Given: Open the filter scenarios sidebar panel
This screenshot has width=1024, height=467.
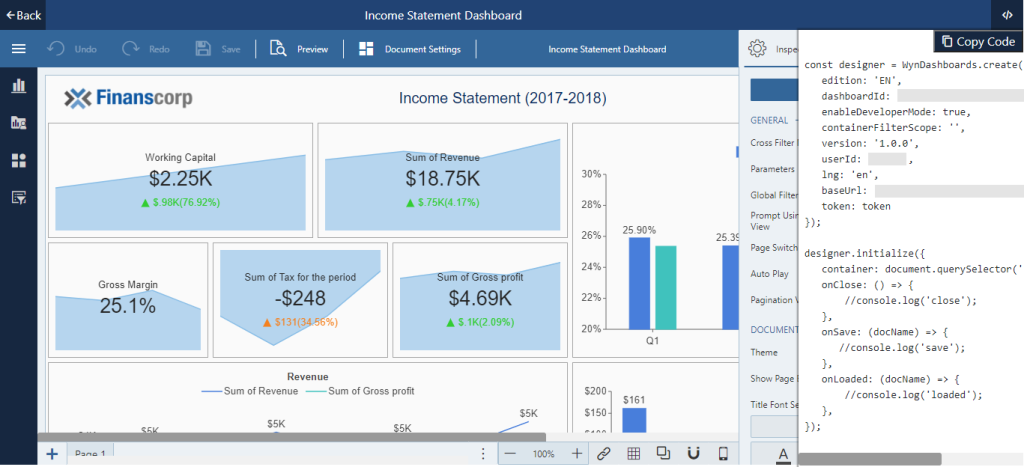Looking at the screenshot, I should click(x=18, y=197).
